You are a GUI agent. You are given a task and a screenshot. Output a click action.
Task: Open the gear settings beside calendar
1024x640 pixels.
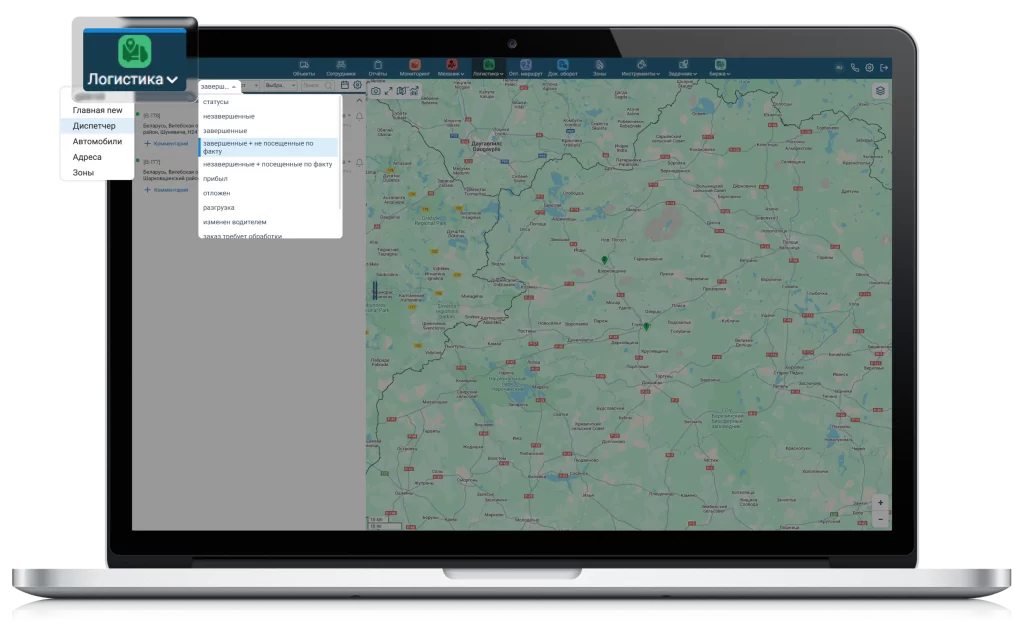point(357,86)
